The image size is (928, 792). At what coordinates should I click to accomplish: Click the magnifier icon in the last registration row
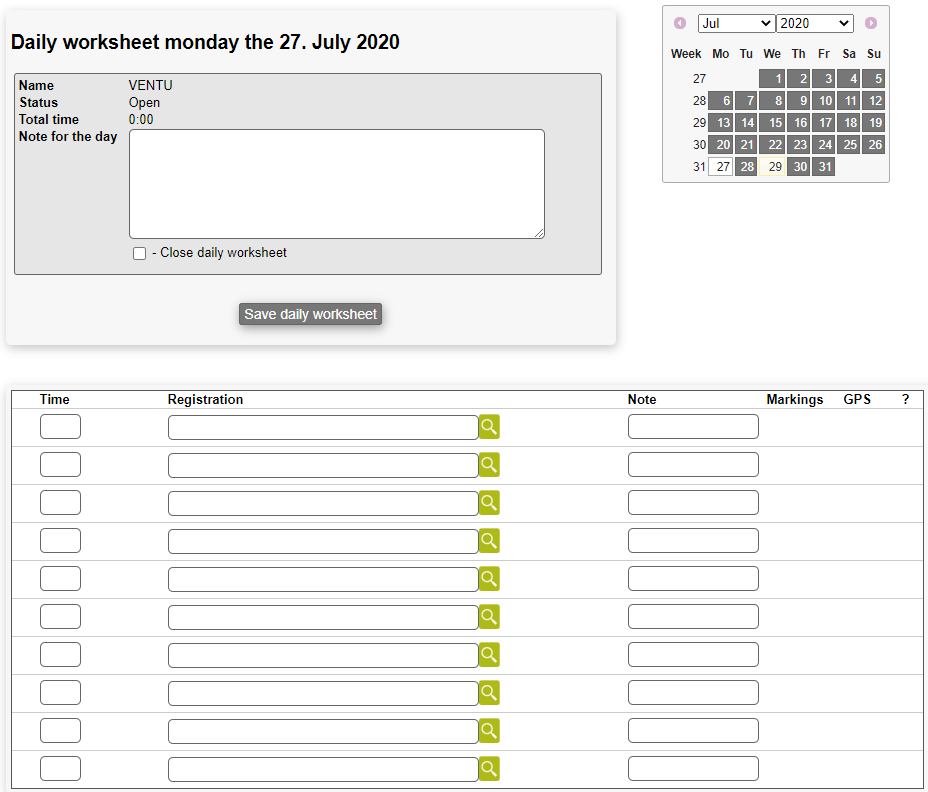tap(488, 769)
